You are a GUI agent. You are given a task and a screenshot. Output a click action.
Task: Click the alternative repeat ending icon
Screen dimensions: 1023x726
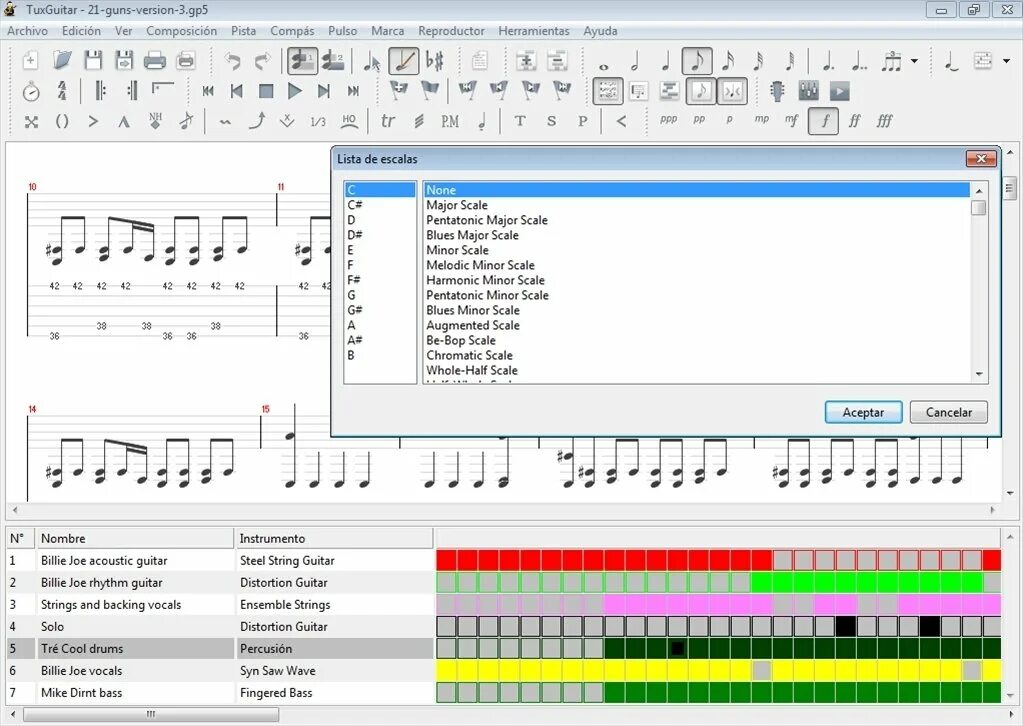pos(162,89)
